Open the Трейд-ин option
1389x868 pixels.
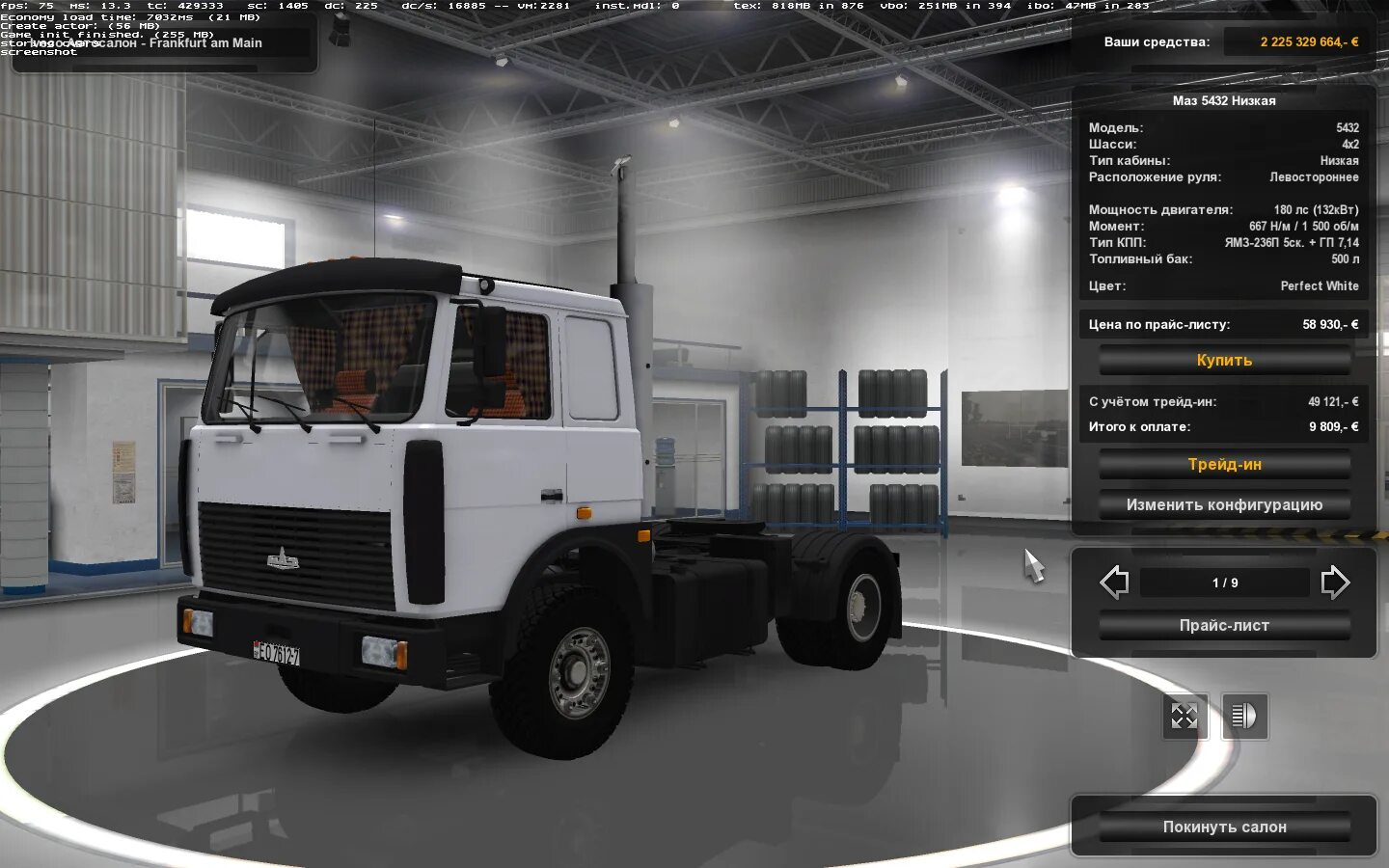click(x=1224, y=465)
